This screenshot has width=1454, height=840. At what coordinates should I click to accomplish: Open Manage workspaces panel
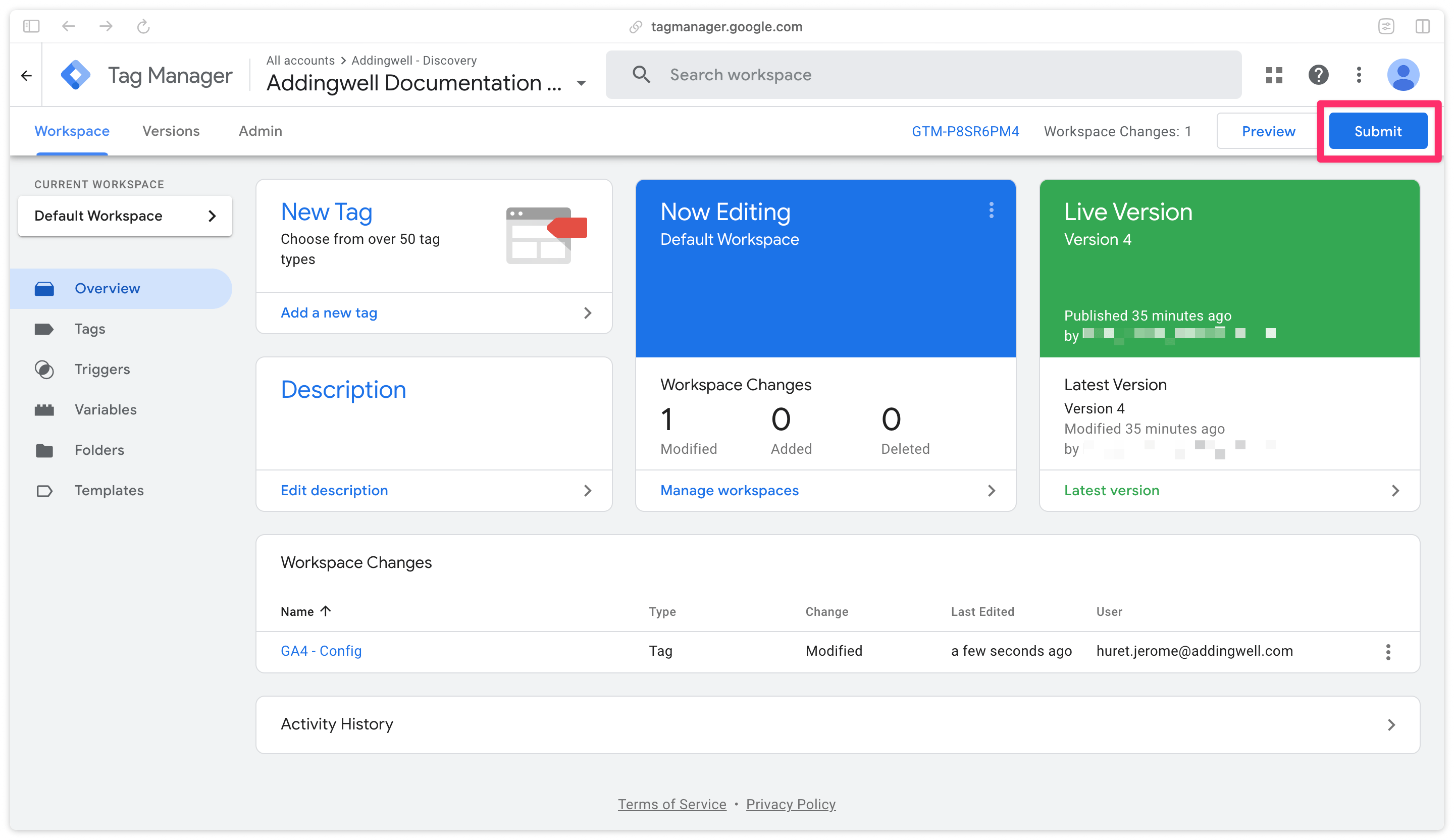pos(729,490)
